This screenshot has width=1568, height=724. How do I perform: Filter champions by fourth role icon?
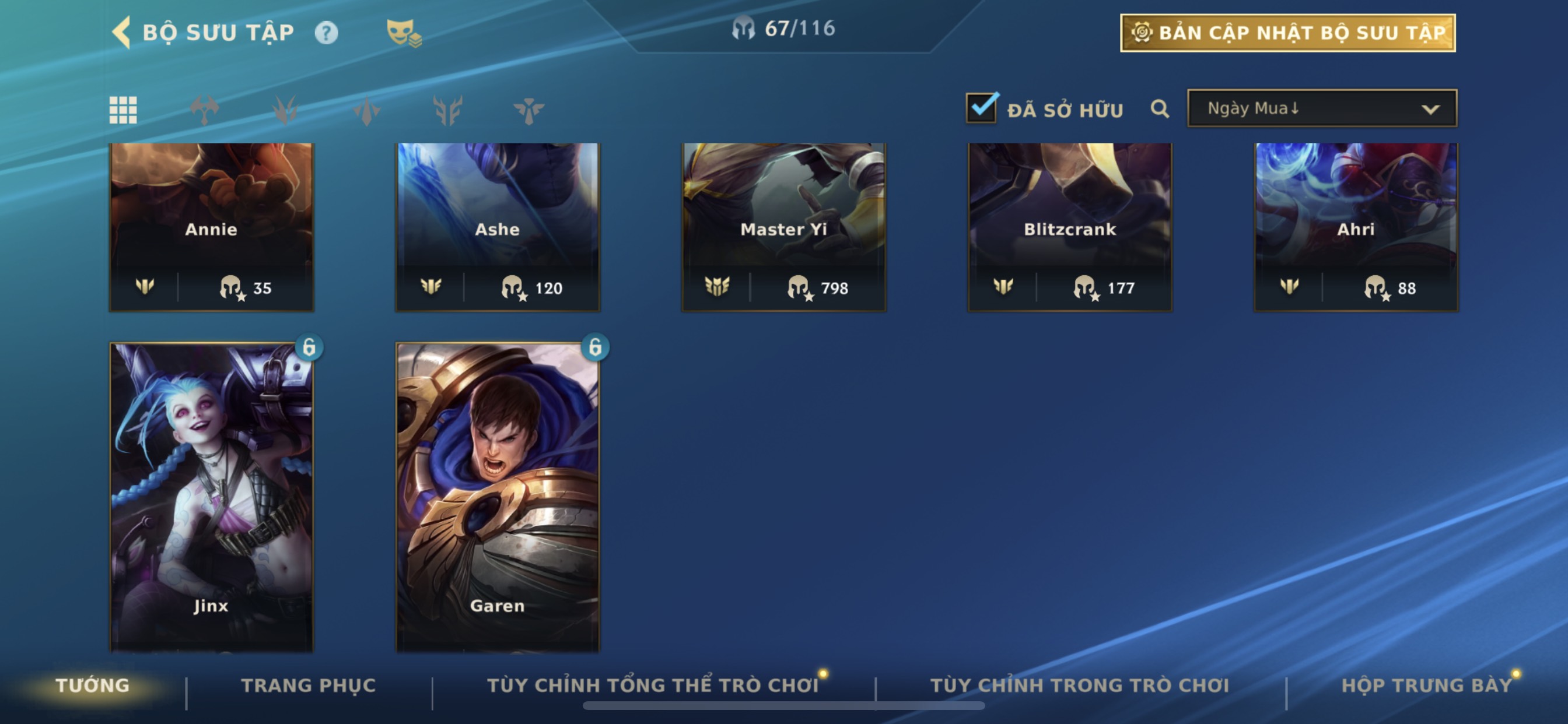coord(447,110)
